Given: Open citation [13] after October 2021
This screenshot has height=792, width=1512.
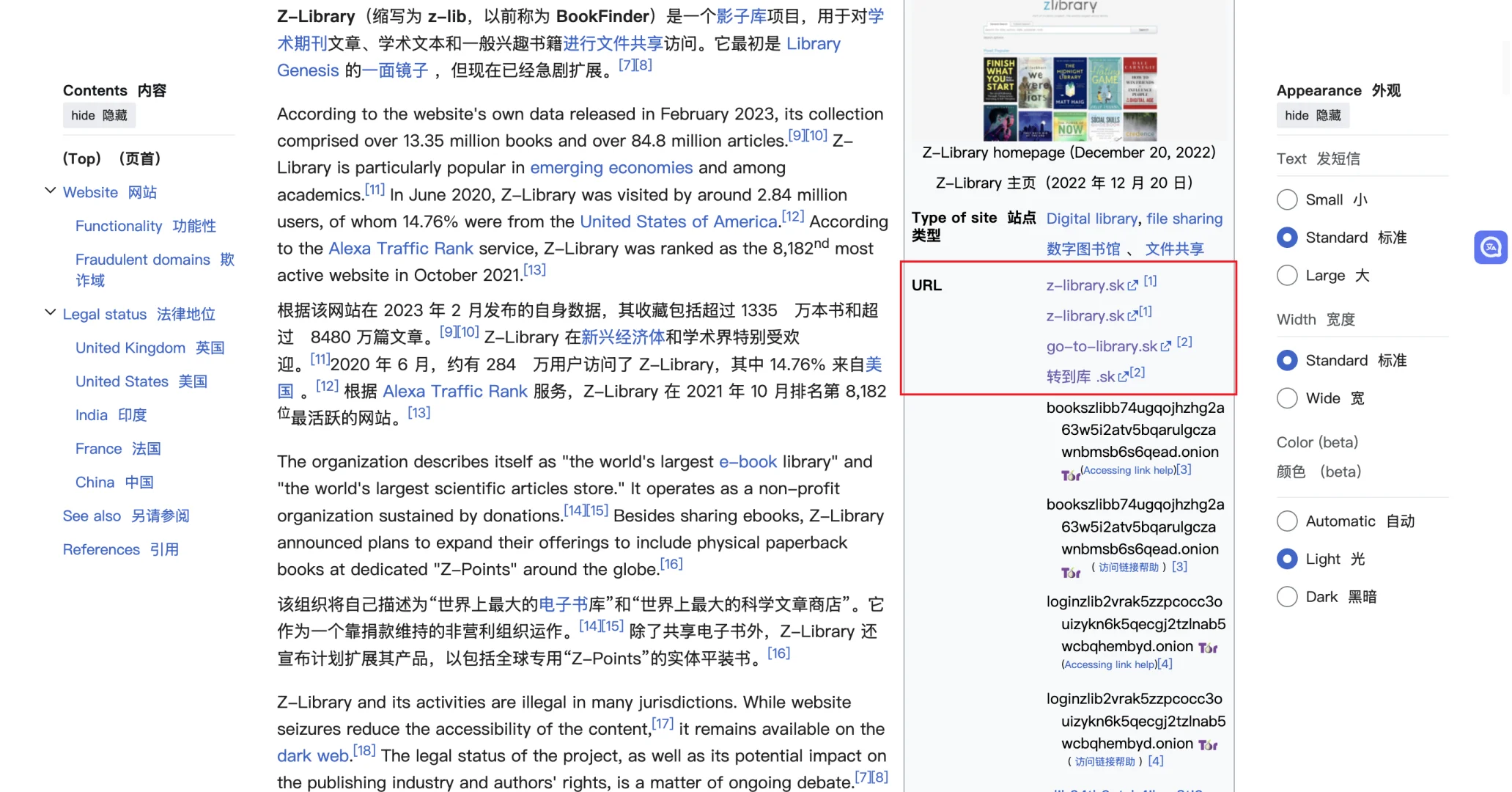Looking at the screenshot, I should pos(534,270).
